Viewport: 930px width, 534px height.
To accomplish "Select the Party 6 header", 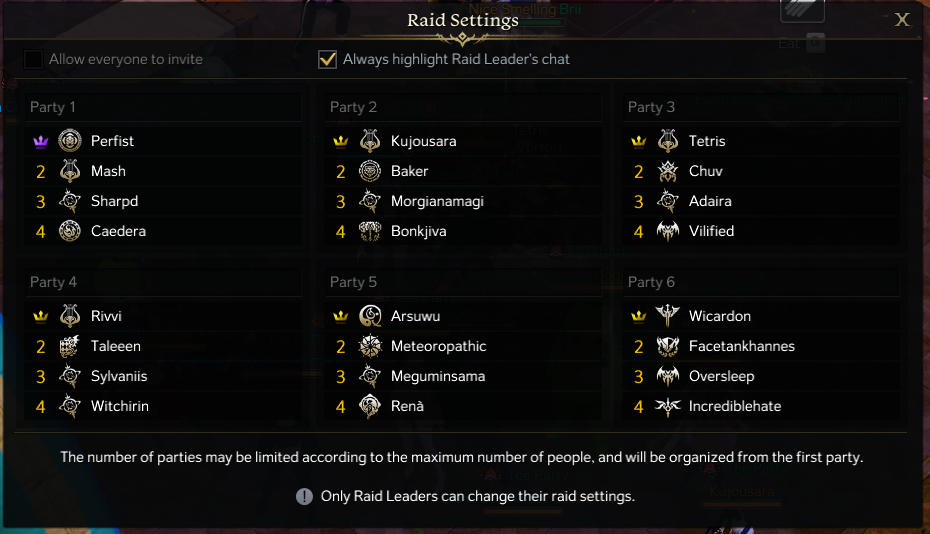I will point(651,282).
